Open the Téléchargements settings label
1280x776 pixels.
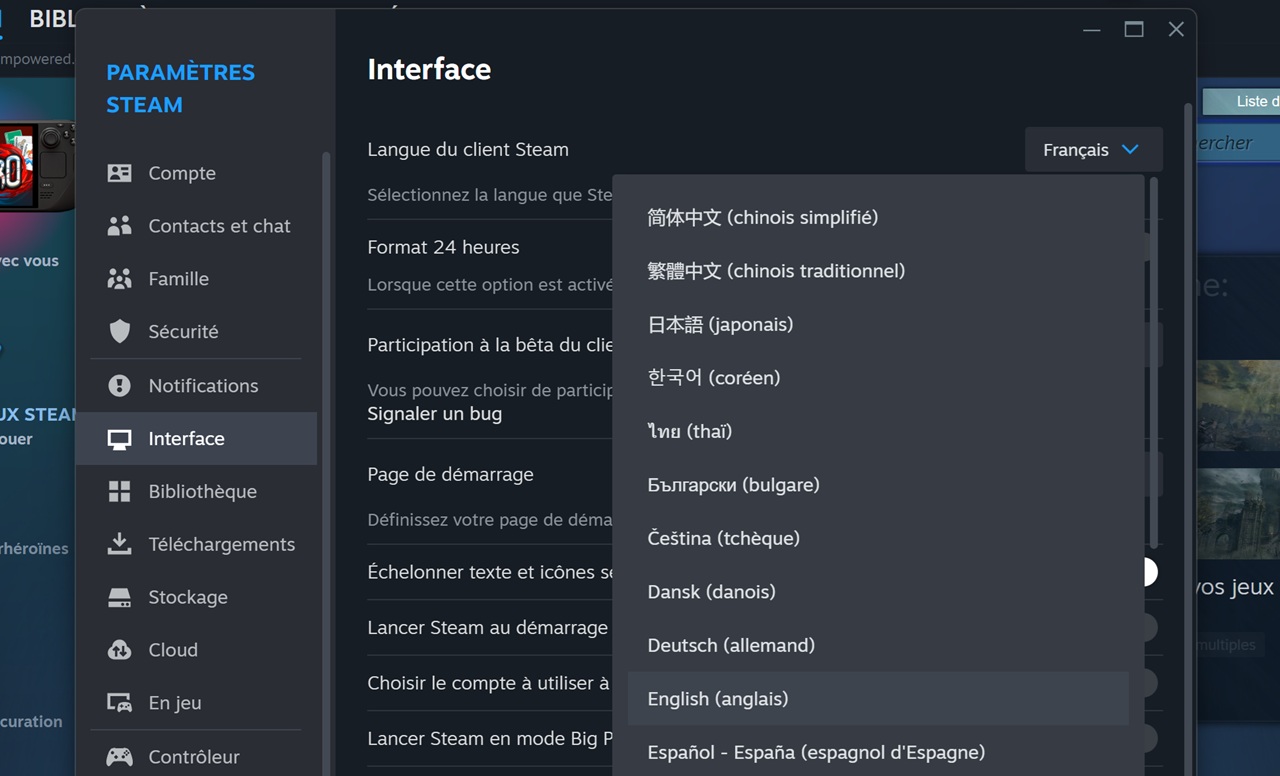click(x=221, y=544)
